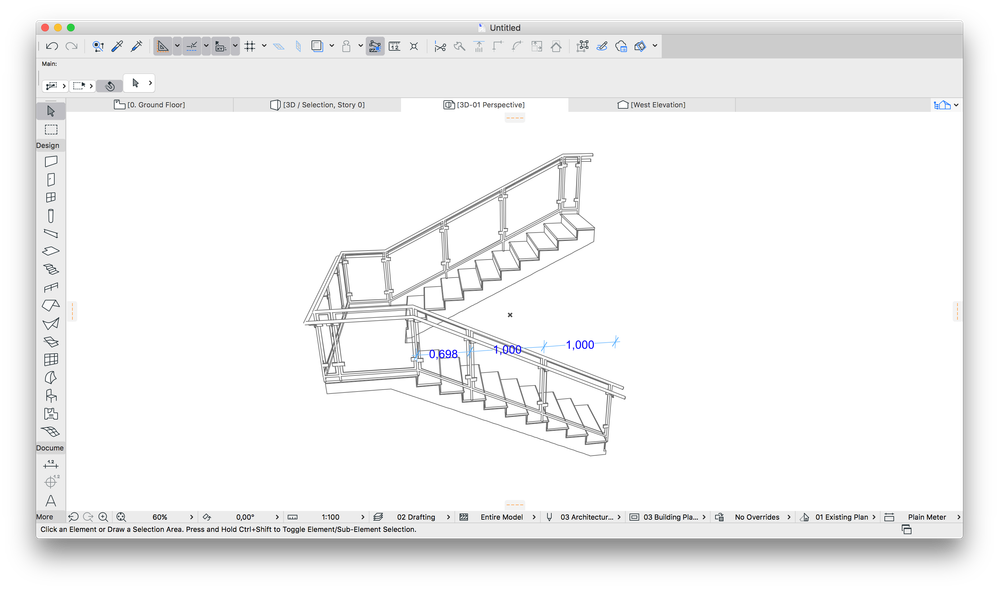Click the 0,698 dimension text
Image resolution: width=999 pixels, height=590 pixels.
(443, 354)
